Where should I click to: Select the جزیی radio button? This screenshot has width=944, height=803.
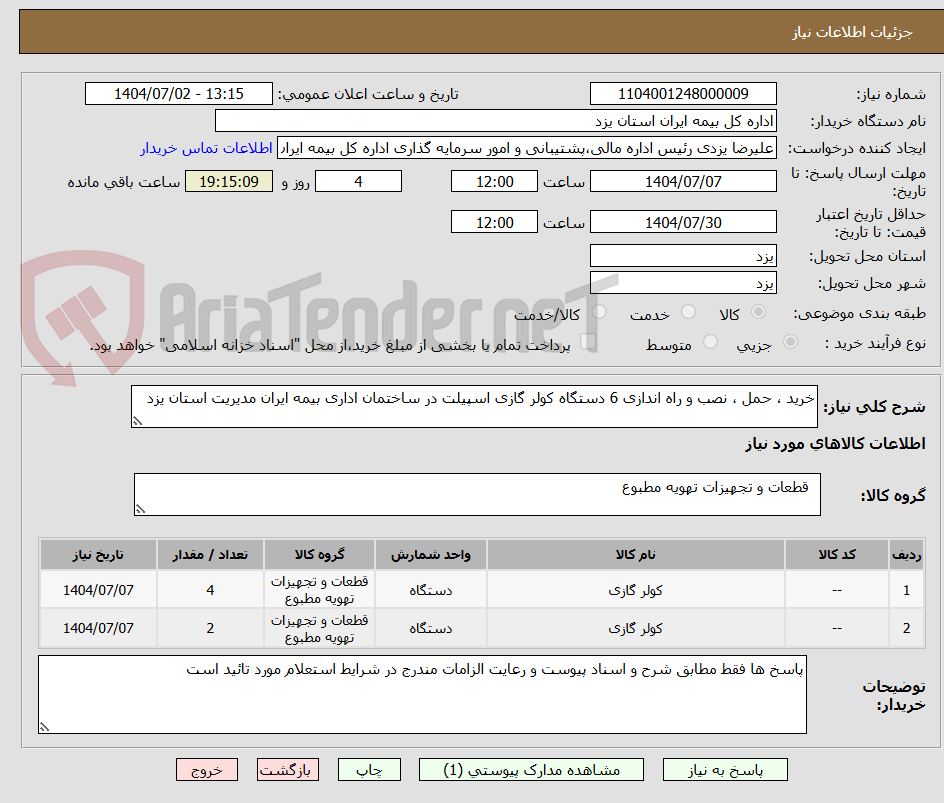[789, 341]
